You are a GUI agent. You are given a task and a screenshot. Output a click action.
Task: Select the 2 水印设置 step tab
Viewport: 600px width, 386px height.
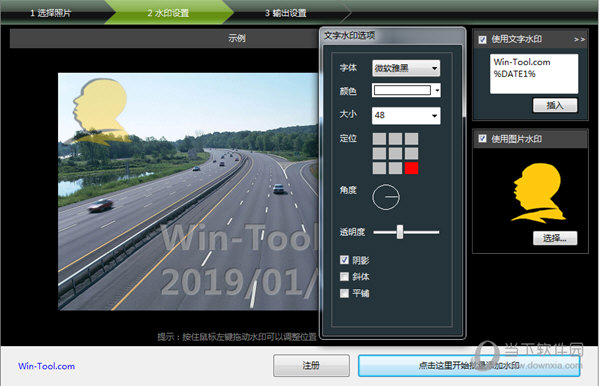168,13
